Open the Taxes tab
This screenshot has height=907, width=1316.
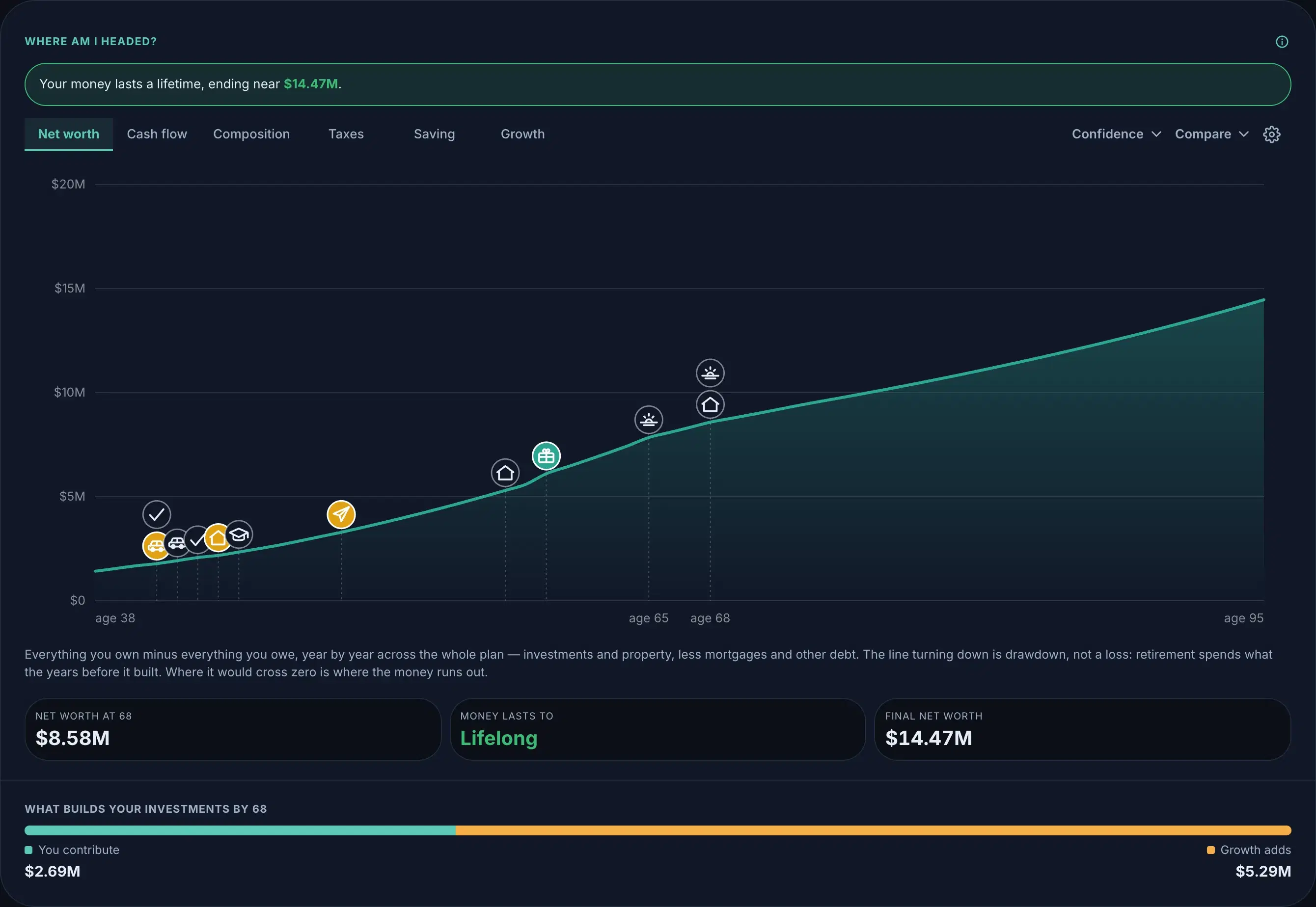coord(346,134)
